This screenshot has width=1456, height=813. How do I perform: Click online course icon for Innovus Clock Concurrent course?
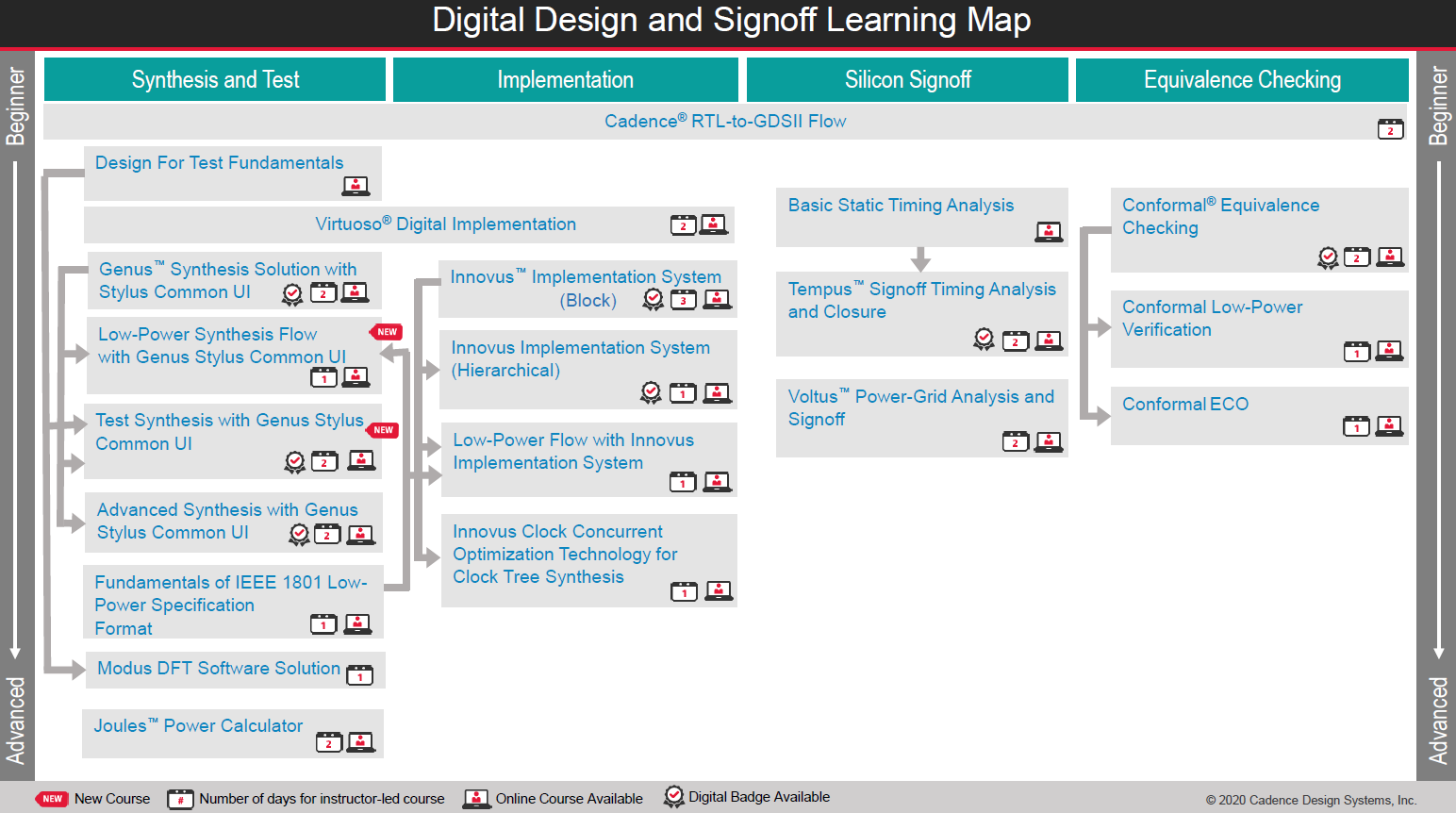tap(719, 590)
